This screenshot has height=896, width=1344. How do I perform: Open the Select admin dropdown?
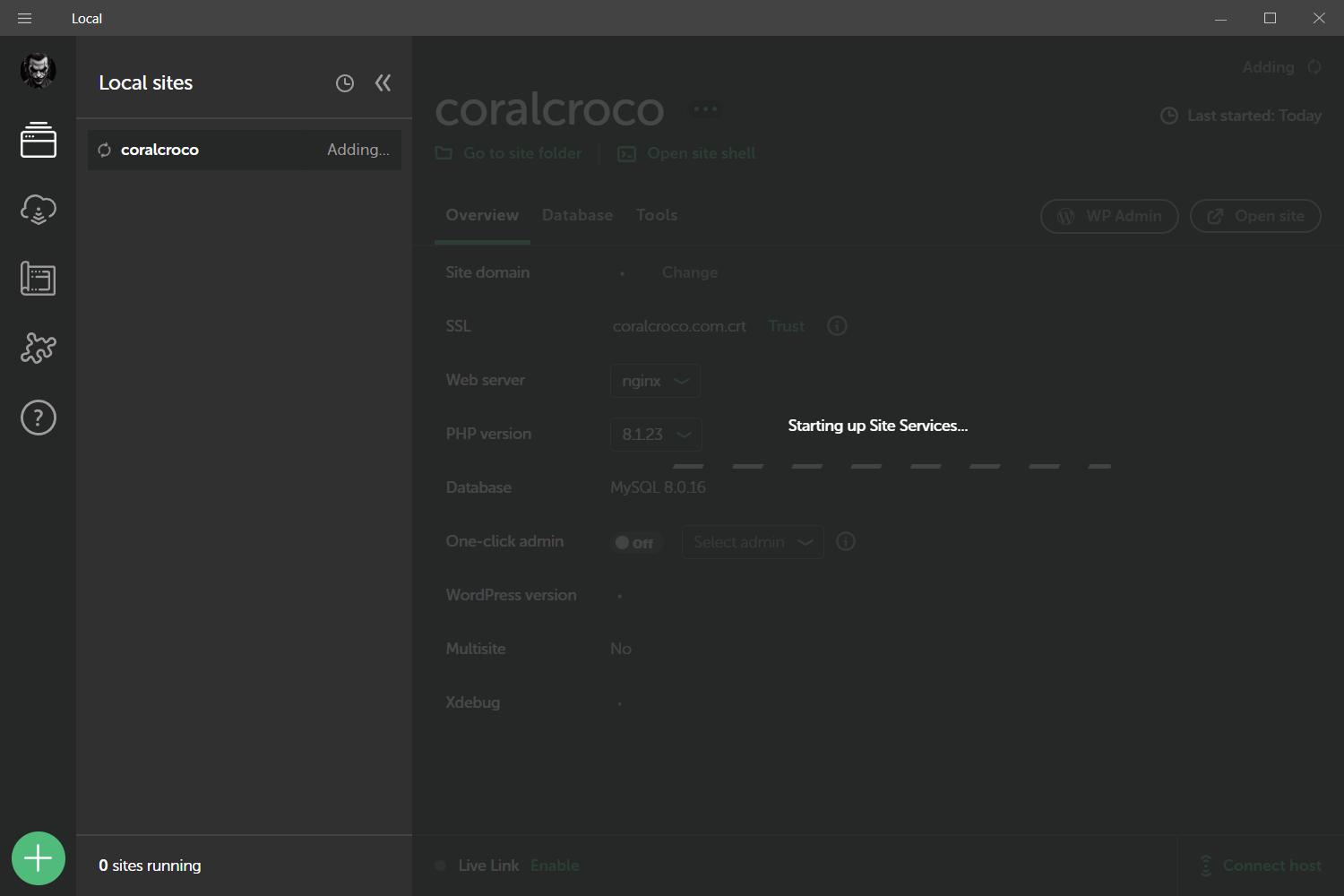coord(753,542)
